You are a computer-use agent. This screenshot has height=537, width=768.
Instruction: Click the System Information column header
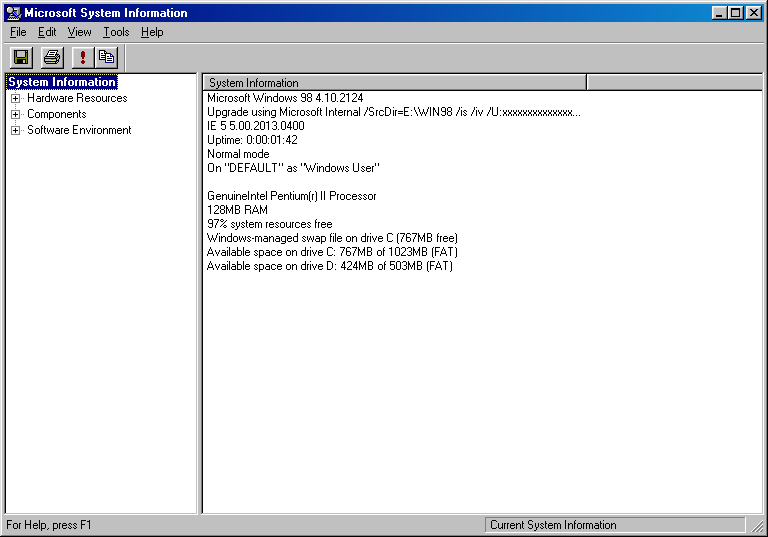[395, 83]
